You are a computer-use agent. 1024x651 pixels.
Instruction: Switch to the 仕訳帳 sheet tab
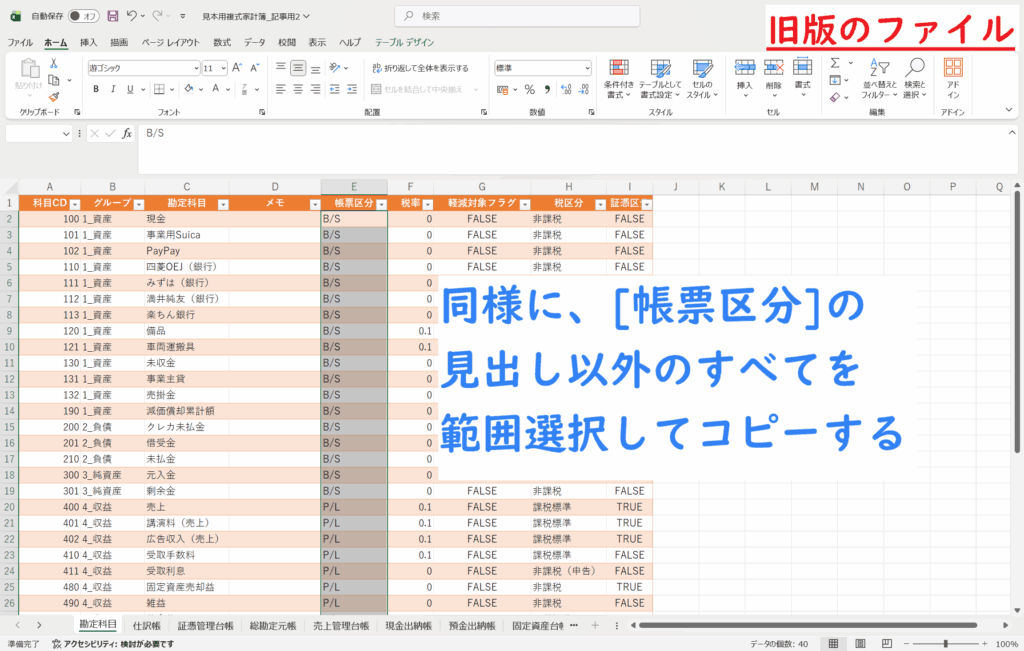pos(147,625)
